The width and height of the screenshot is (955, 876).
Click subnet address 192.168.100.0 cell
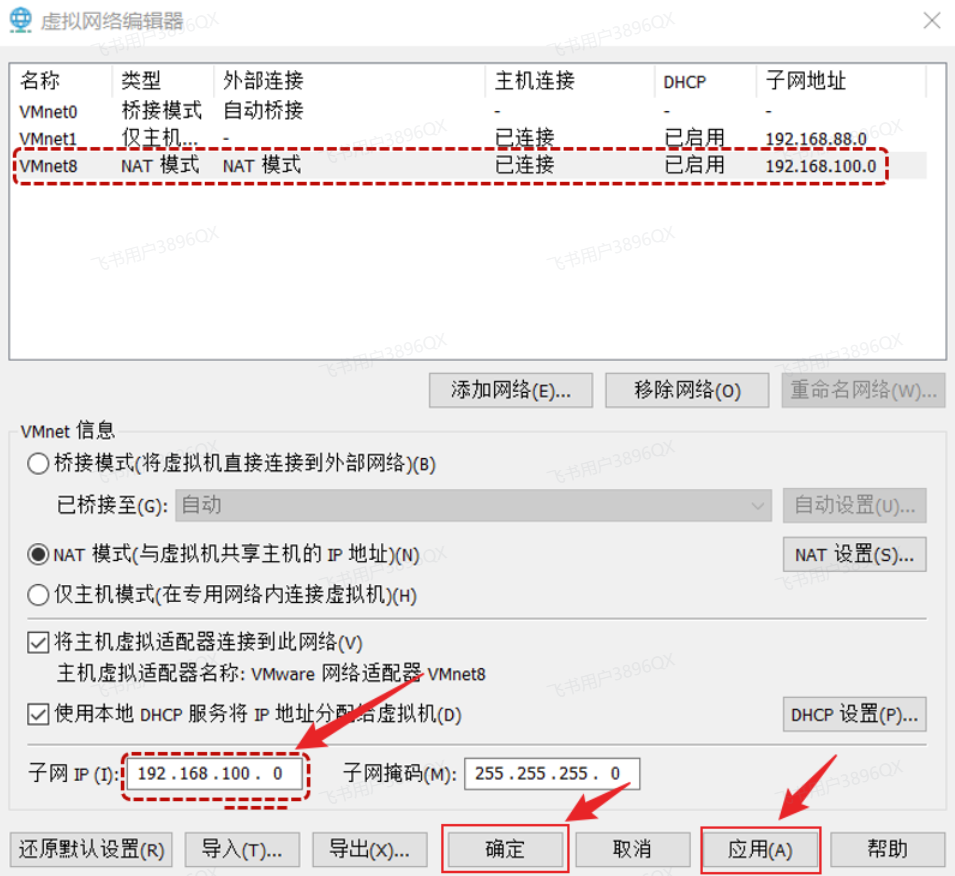[x=820, y=166]
